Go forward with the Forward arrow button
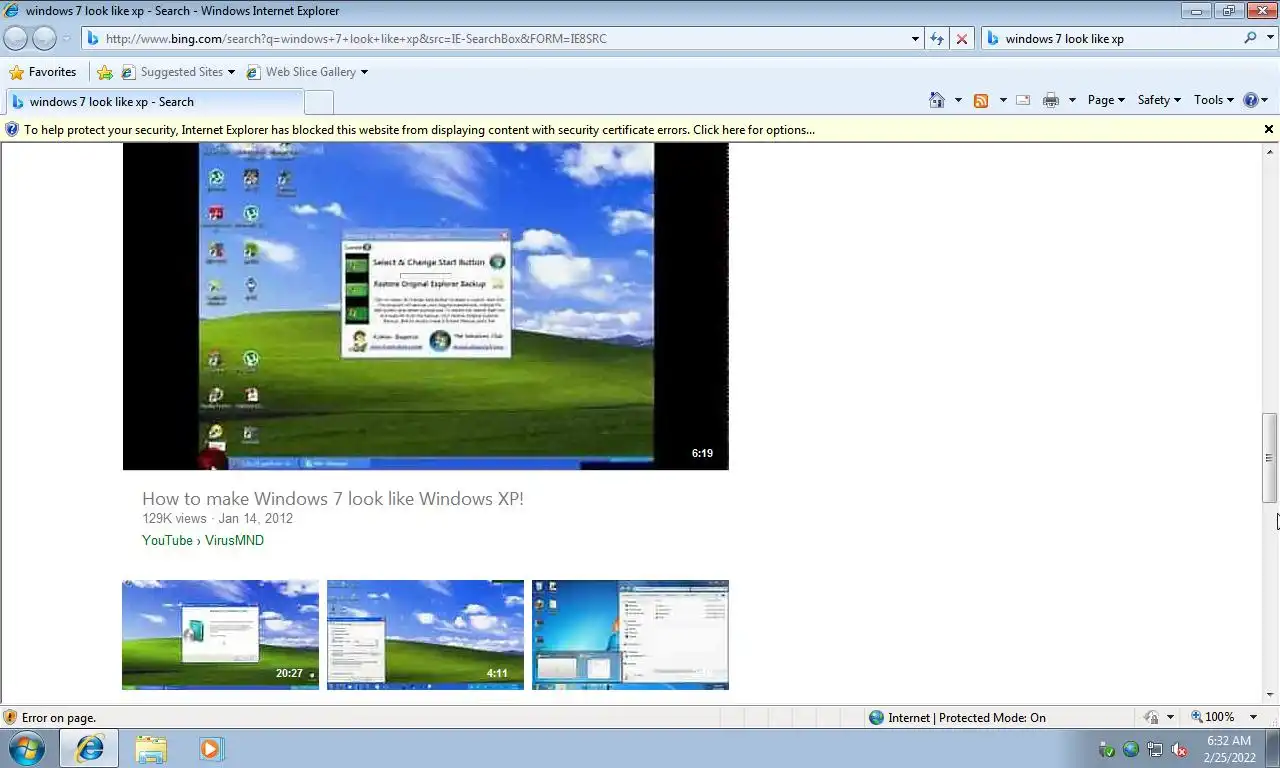Viewport: 1280px width, 768px height. coord(44,38)
